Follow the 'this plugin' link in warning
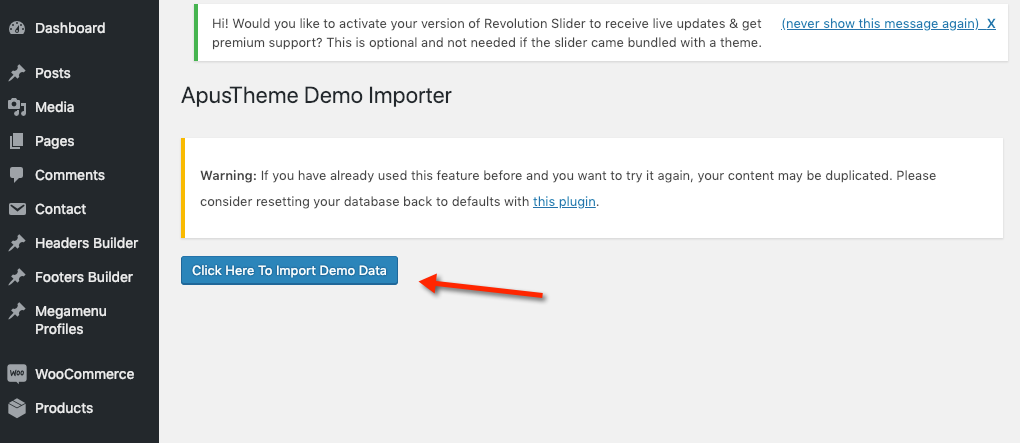1020x443 pixels. point(564,201)
